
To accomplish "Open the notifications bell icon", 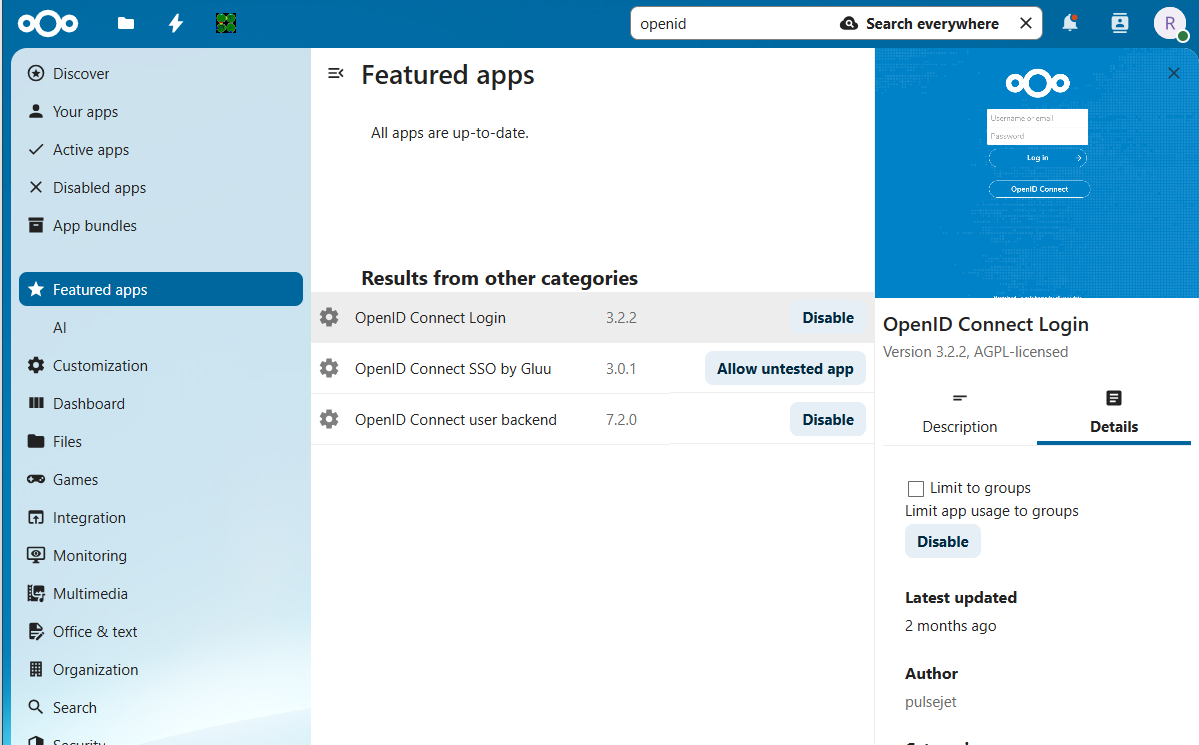I will [1070, 23].
